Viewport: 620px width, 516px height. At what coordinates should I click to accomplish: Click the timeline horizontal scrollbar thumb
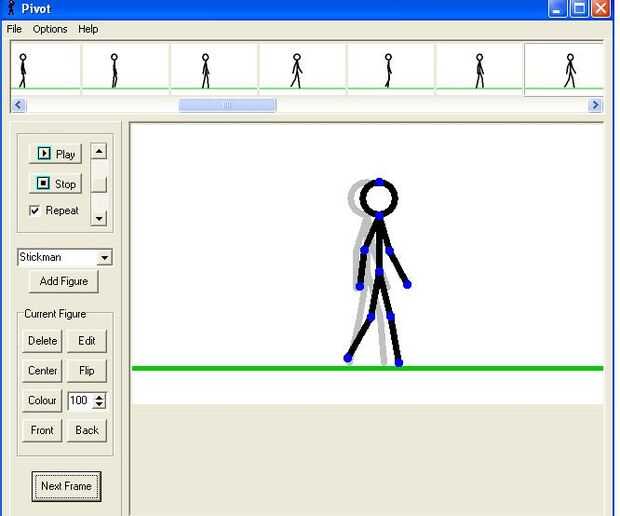pyautogui.click(x=227, y=106)
